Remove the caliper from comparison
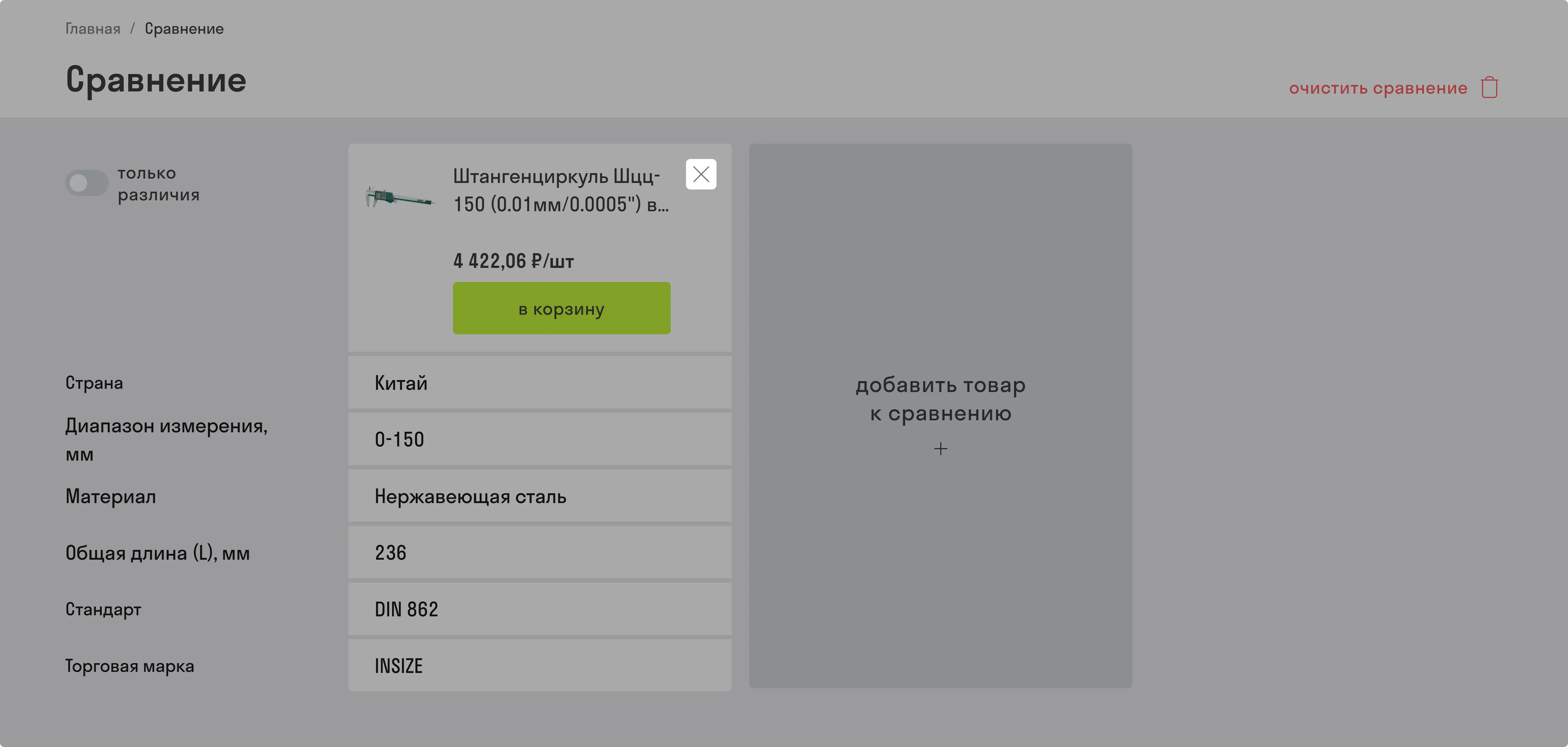The height and width of the screenshot is (747, 1568). click(x=701, y=174)
